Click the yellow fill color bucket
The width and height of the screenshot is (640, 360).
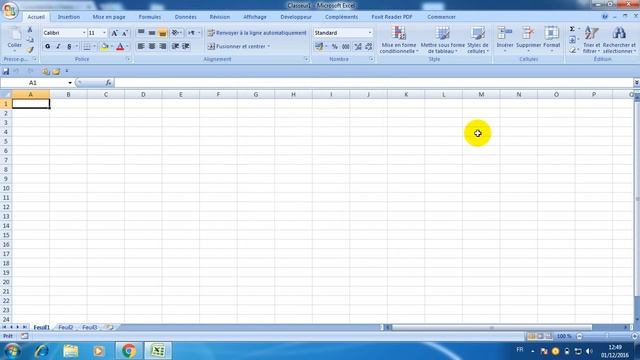tap(104, 47)
